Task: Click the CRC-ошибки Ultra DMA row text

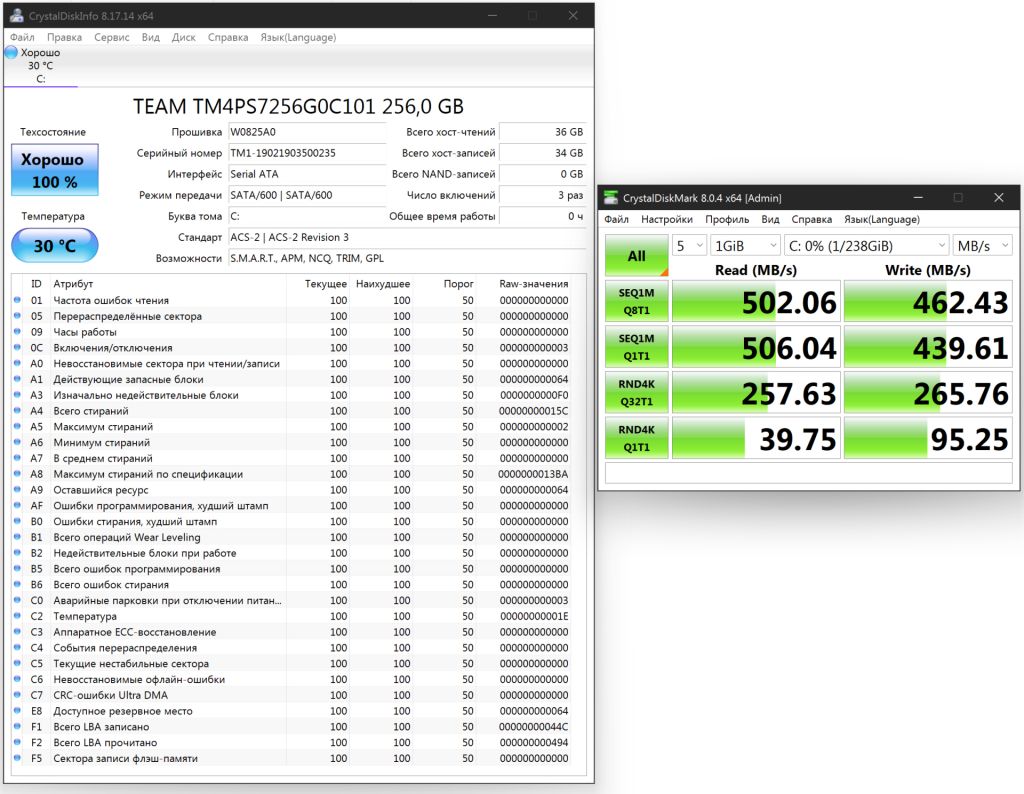Action: click(x=110, y=695)
